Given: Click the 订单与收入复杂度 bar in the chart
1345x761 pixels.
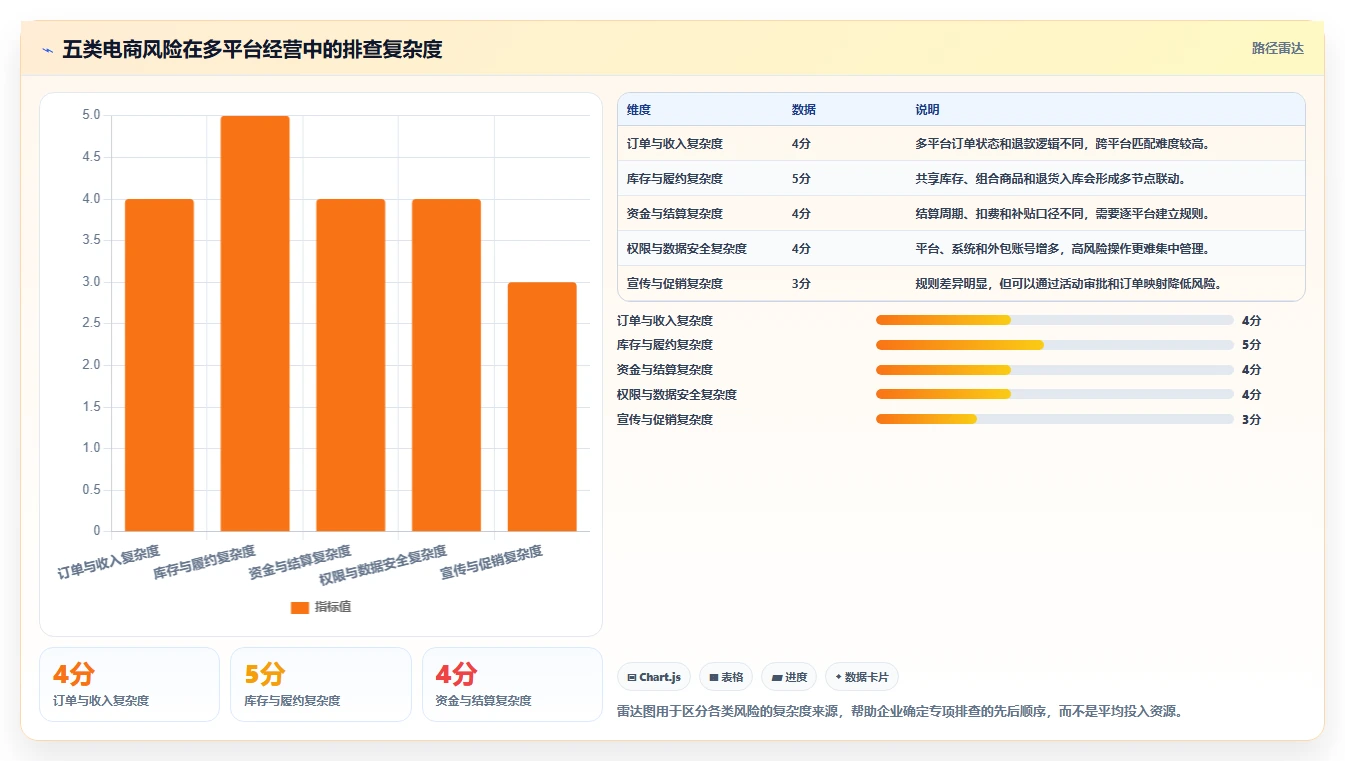Looking at the screenshot, I should click(159, 365).
